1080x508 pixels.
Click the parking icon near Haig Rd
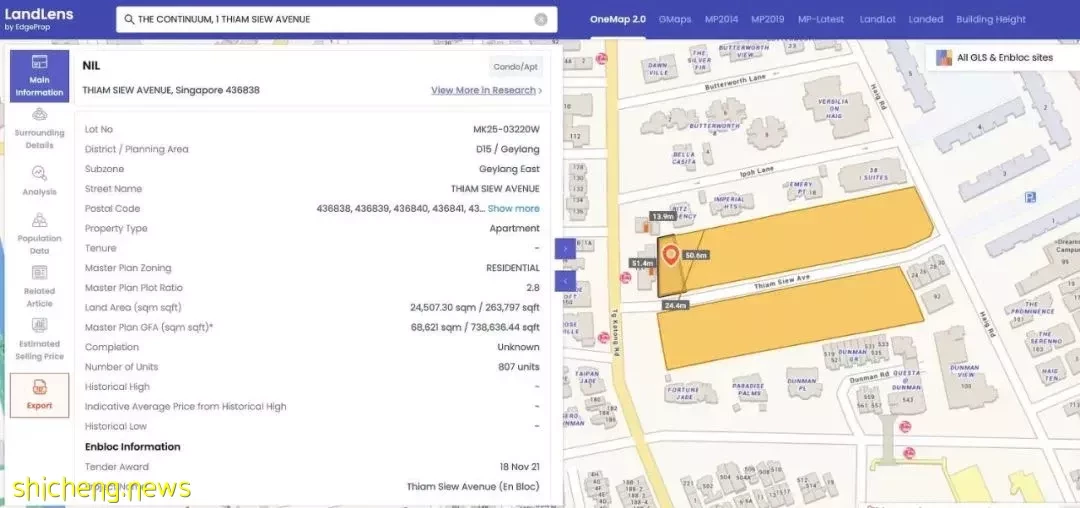click(x=1030, y=198)
